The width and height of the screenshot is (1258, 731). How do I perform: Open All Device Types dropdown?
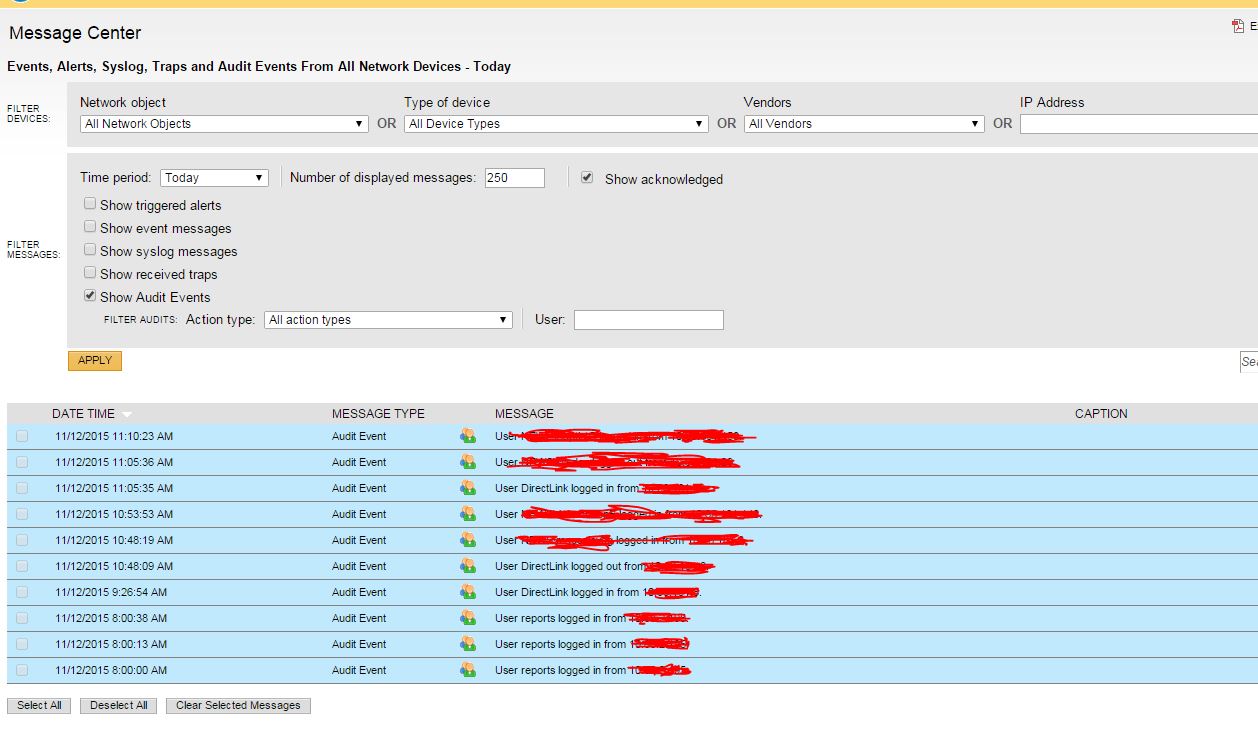click(556, 124)
